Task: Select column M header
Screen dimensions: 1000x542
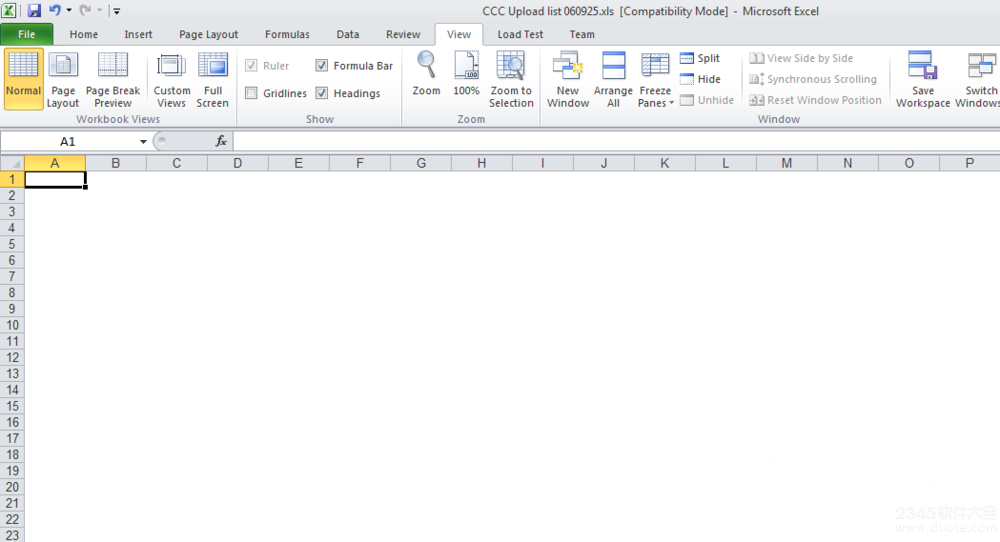Action: (786, 163)
